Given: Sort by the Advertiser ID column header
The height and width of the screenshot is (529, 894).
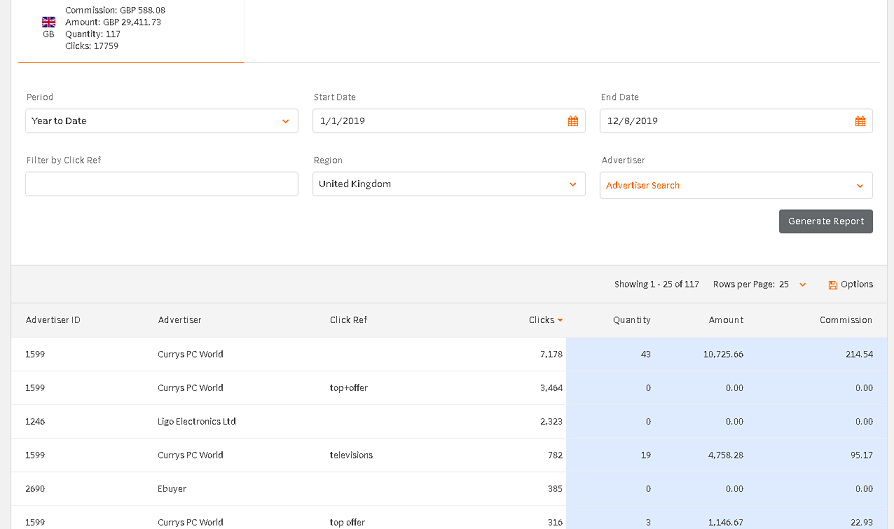Looking at the screenshot, I should point(53,320).
